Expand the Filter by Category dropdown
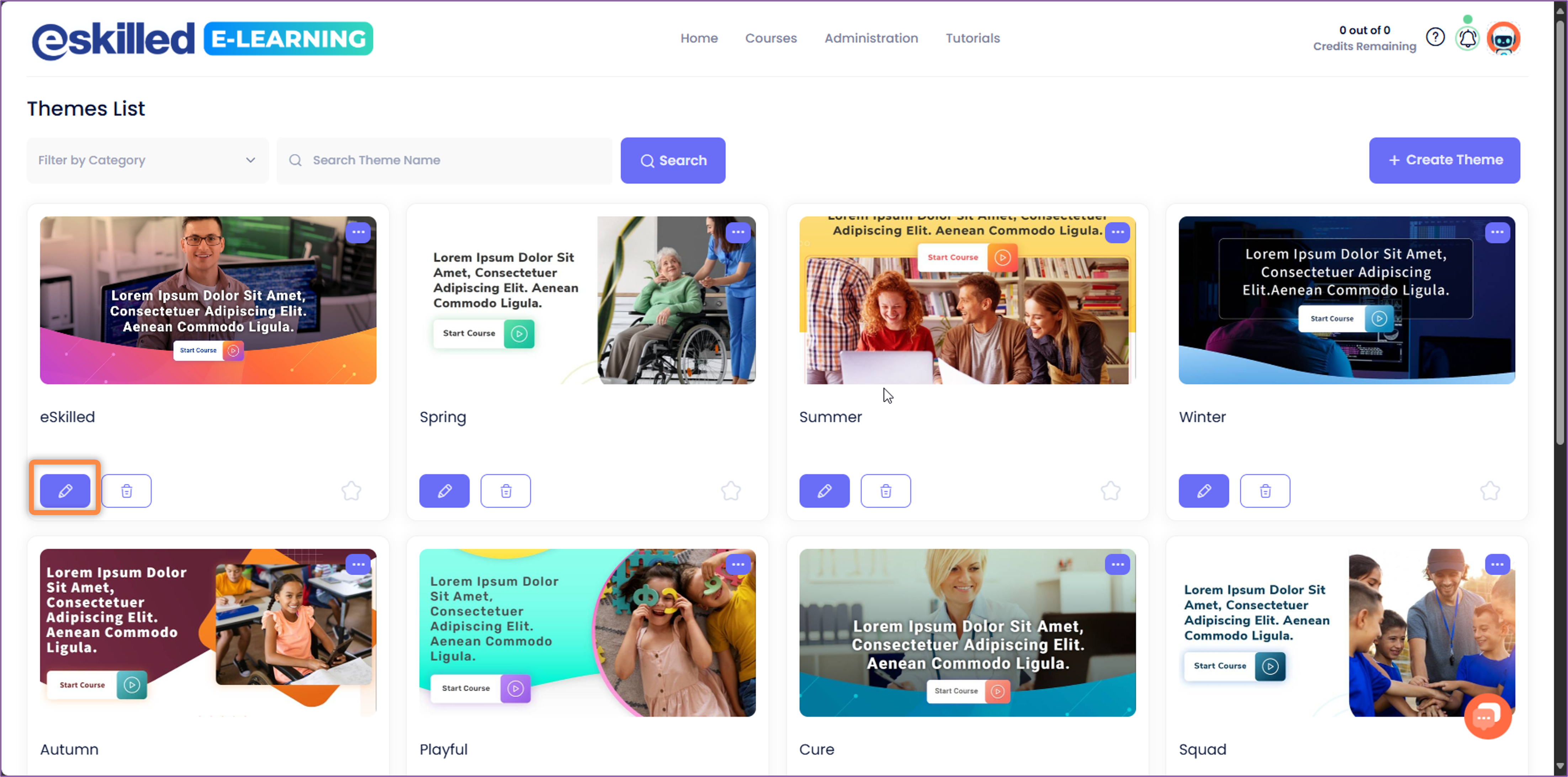The height and width of the screenshot is (777, 1568). pos(147,160)
